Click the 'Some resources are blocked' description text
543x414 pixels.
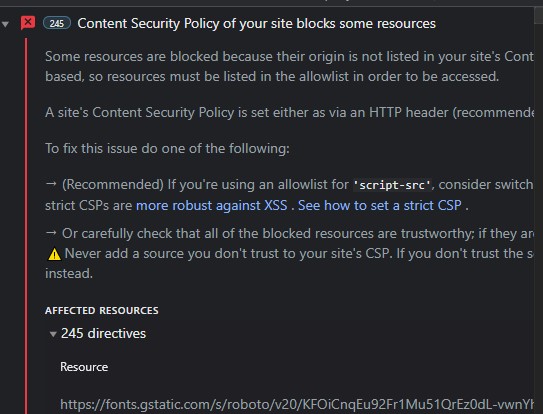[289, 66]
